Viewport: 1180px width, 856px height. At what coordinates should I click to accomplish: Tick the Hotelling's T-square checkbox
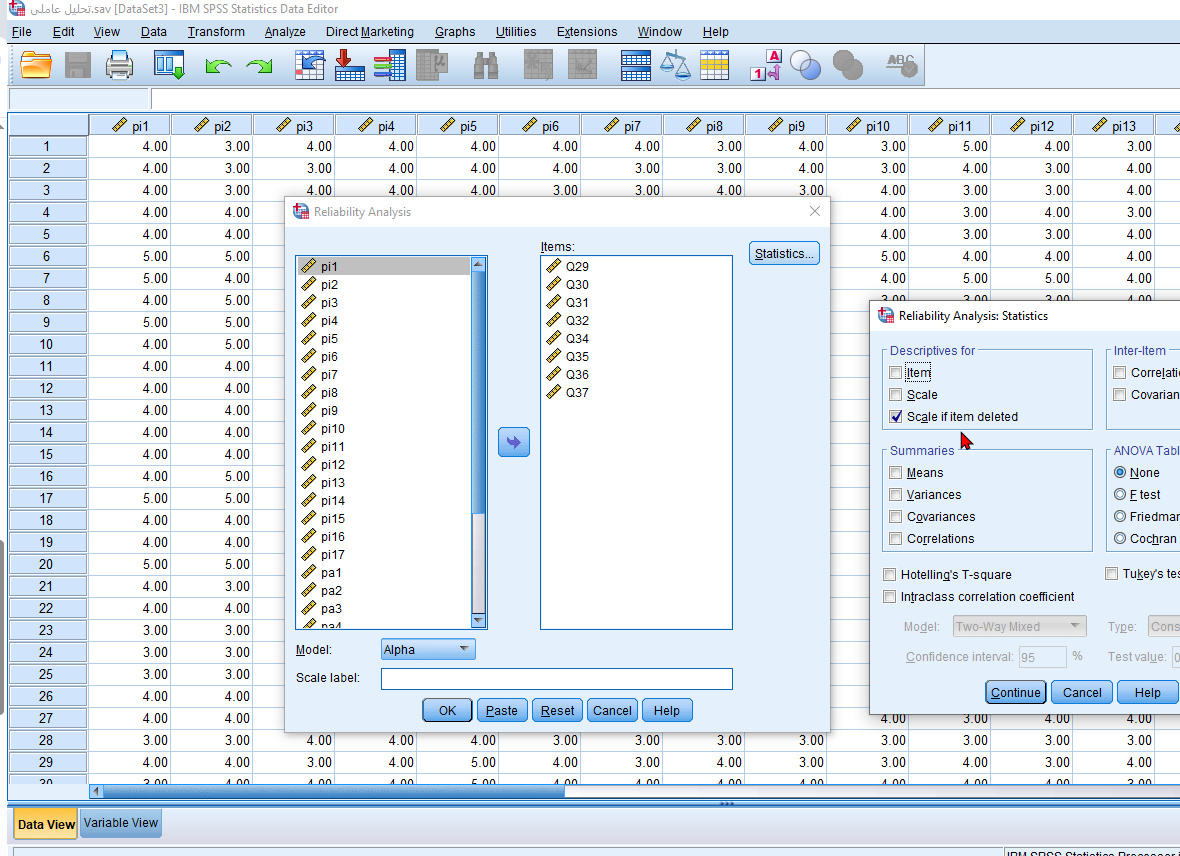pos(890,575)
